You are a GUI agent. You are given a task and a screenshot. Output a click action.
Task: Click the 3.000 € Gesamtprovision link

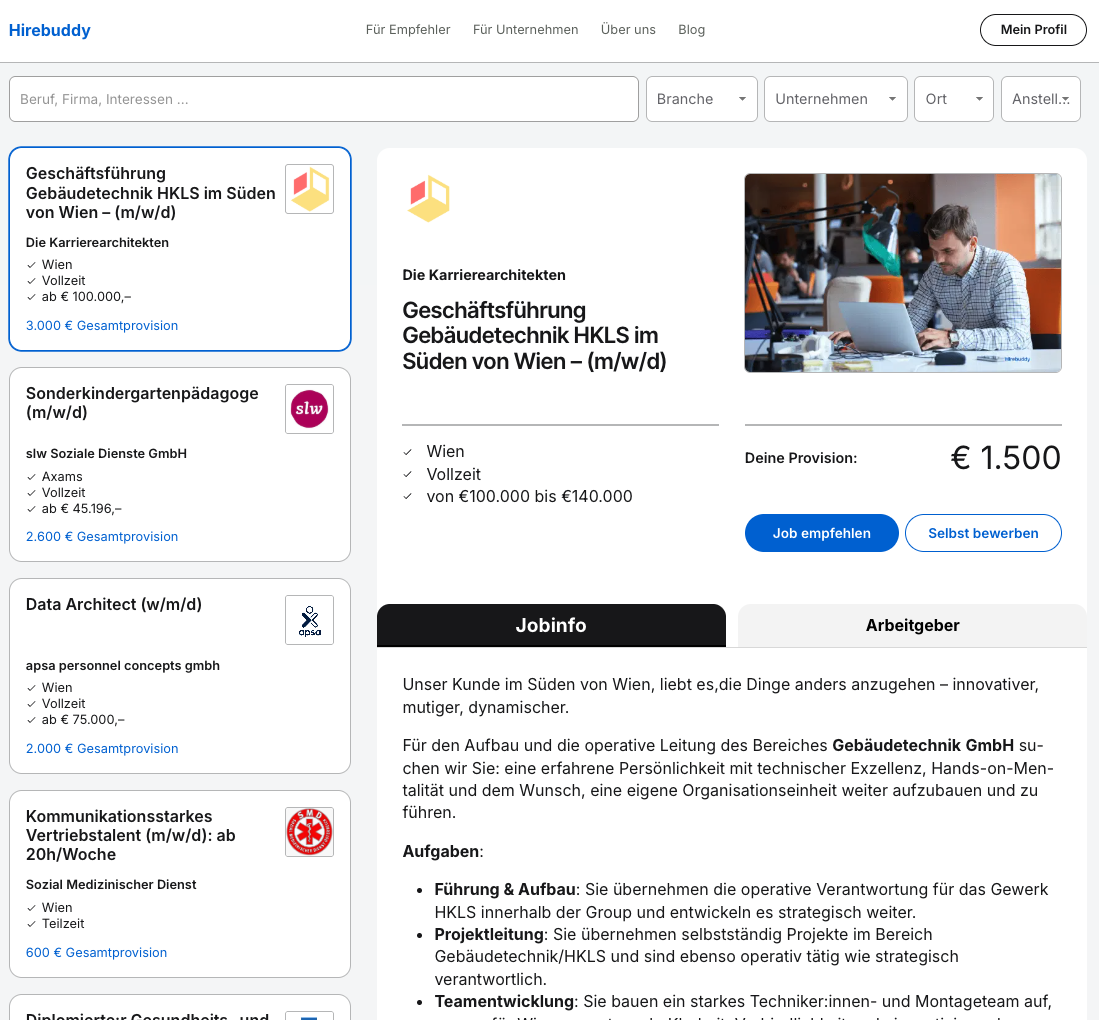click(x=102, y=325)
